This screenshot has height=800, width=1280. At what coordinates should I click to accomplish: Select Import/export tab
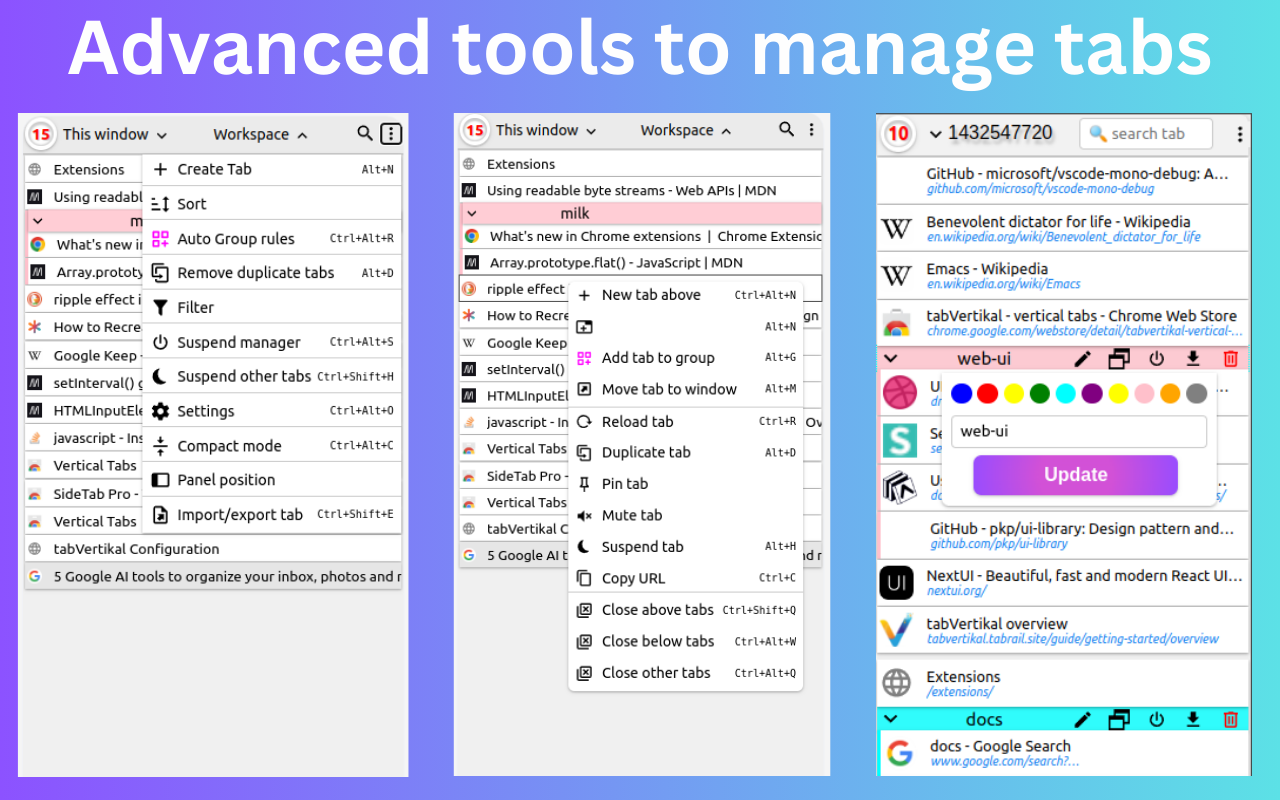(x=272, y=515)
